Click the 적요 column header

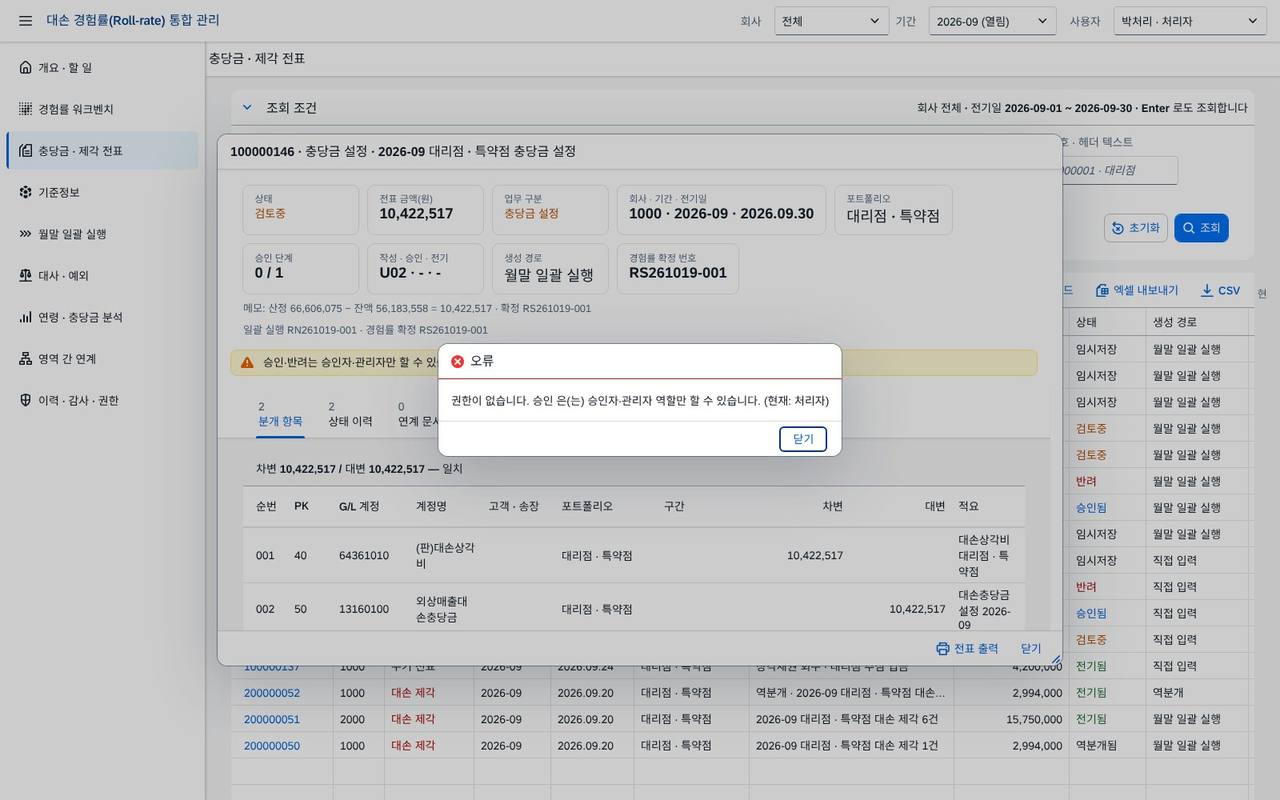[968, 506]
